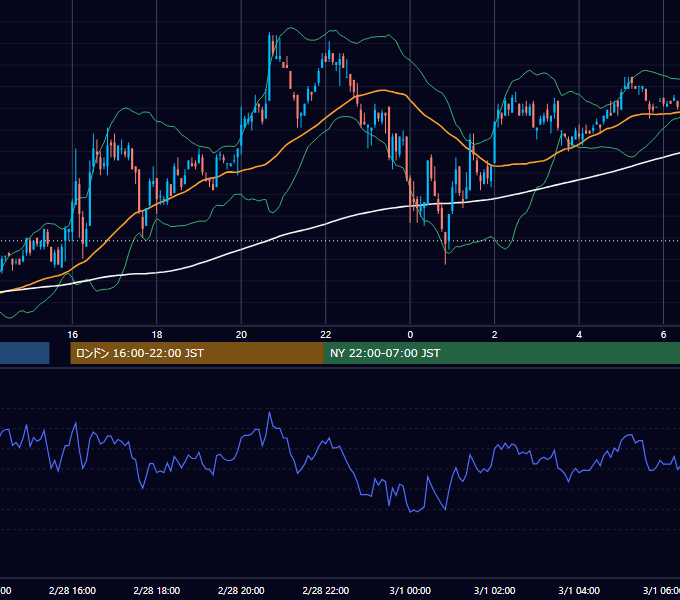Screen dimensions: 680x600
Task: Click the 22 hour axis label
Action: click(326, 335)
